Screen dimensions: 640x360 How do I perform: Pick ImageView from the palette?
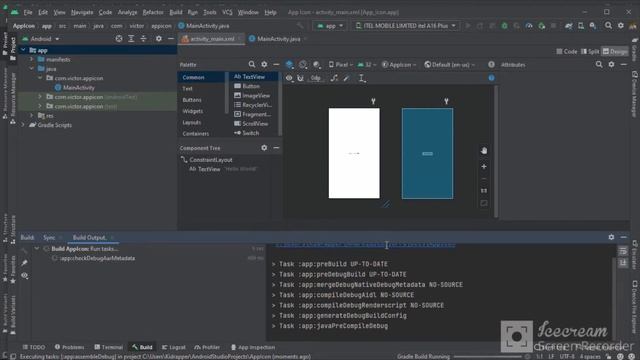252,96
